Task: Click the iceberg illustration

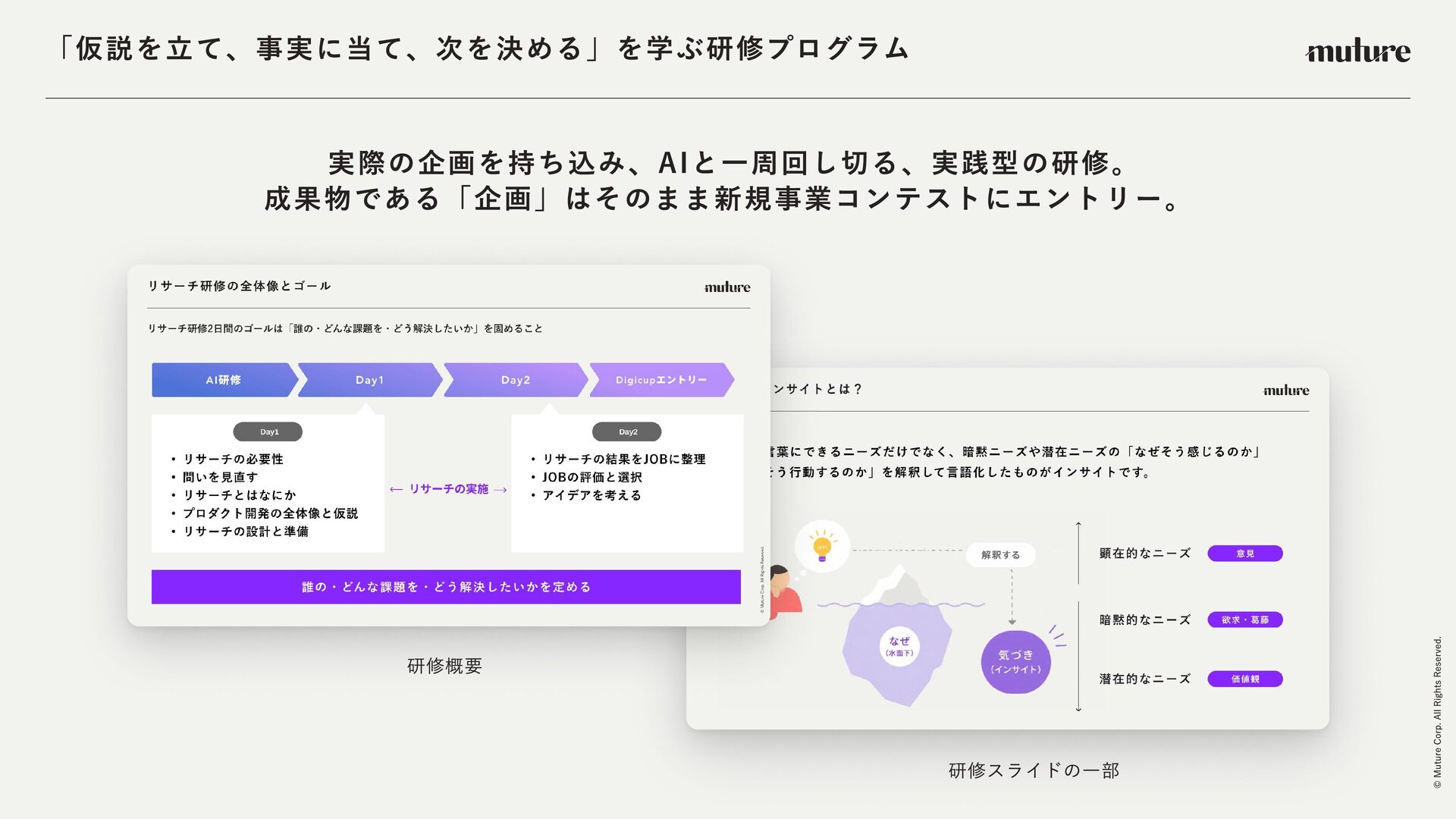Action: pos(897,635)
